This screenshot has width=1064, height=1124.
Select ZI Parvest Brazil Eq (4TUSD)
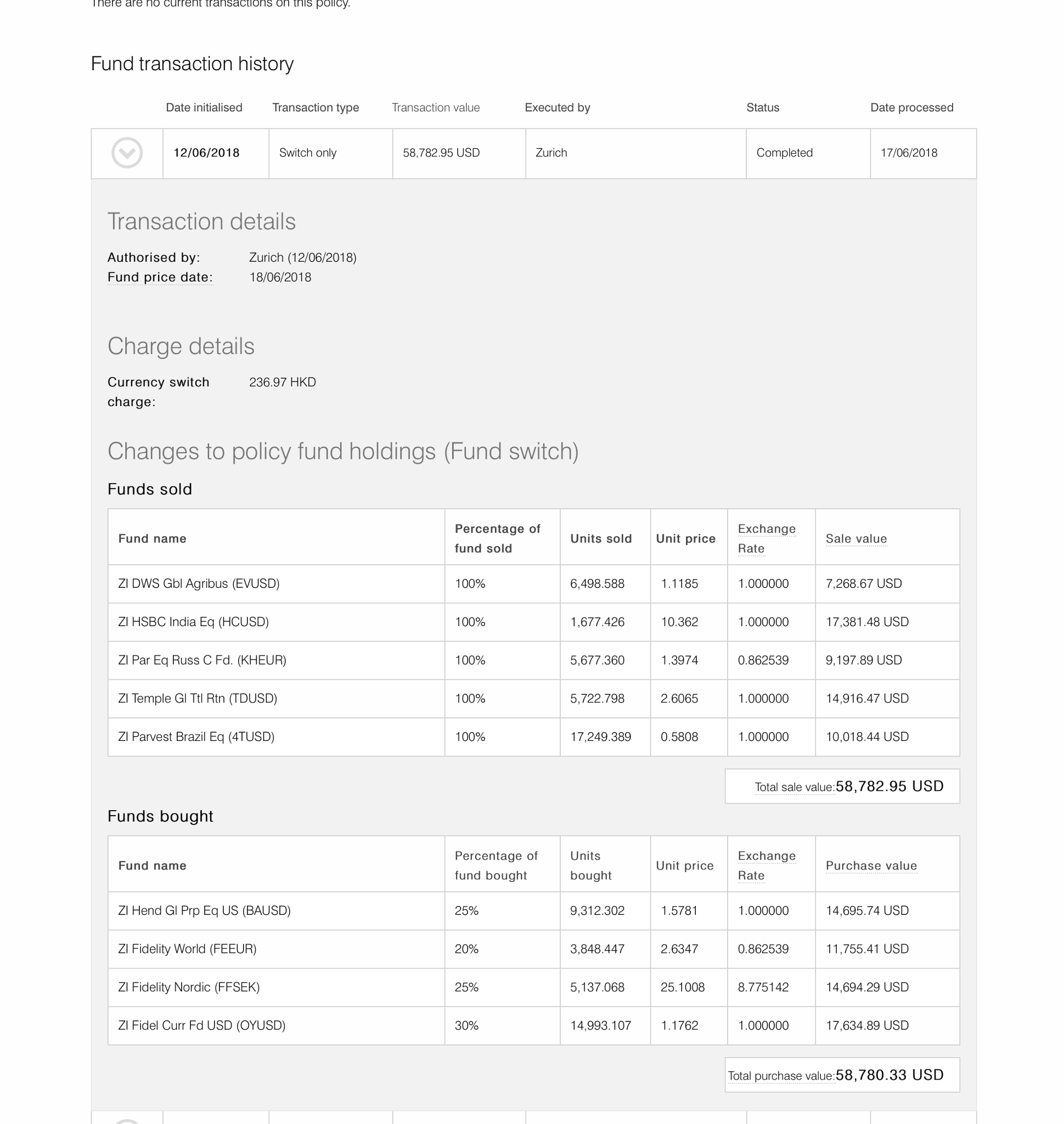click(196, 737)
